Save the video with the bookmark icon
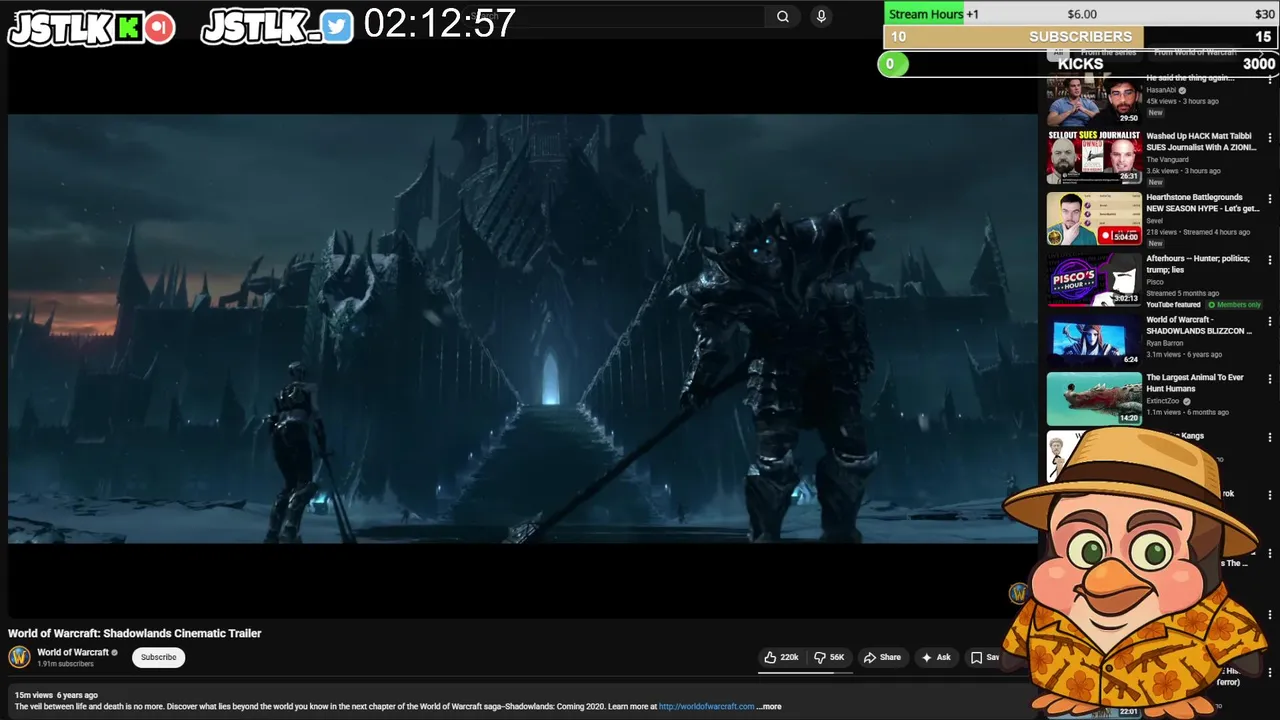 click(x=985, y=657)
